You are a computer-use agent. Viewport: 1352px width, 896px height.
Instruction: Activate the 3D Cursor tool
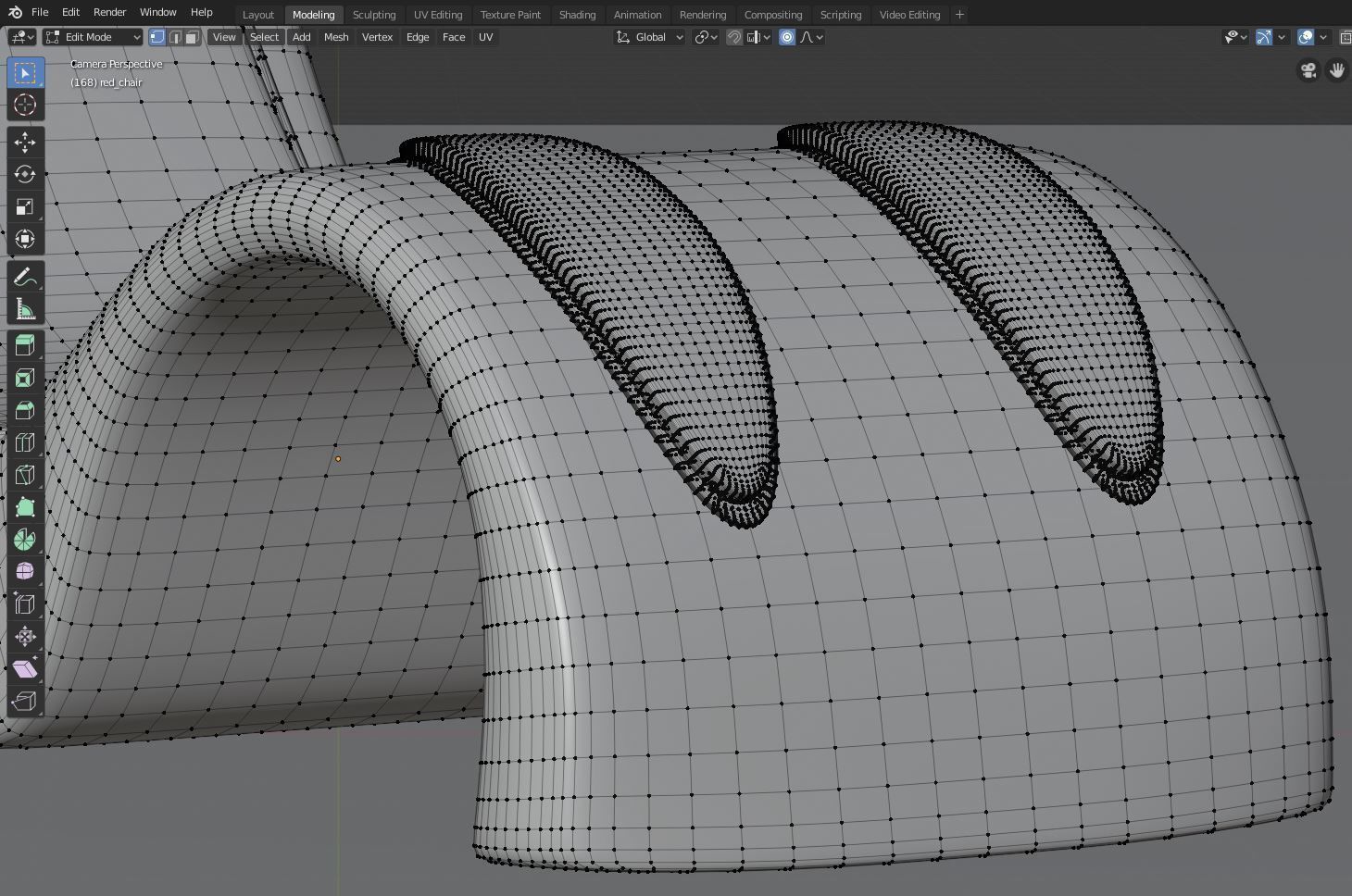click(x=25, y=105)
